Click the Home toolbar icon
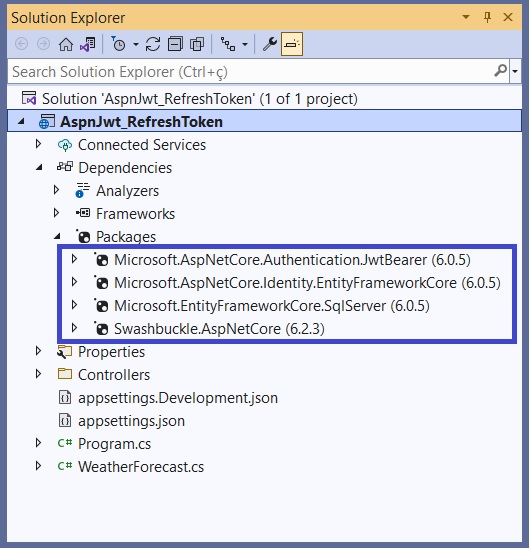The image size is (530, 548). tap(66, 44)
